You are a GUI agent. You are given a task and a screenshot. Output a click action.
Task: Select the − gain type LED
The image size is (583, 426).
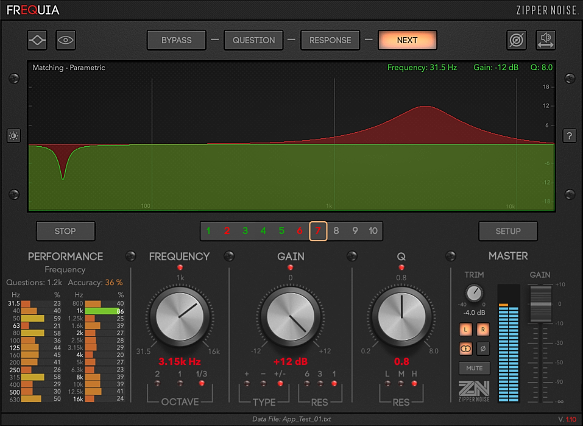pyautogui.click(x=263, y=383)
